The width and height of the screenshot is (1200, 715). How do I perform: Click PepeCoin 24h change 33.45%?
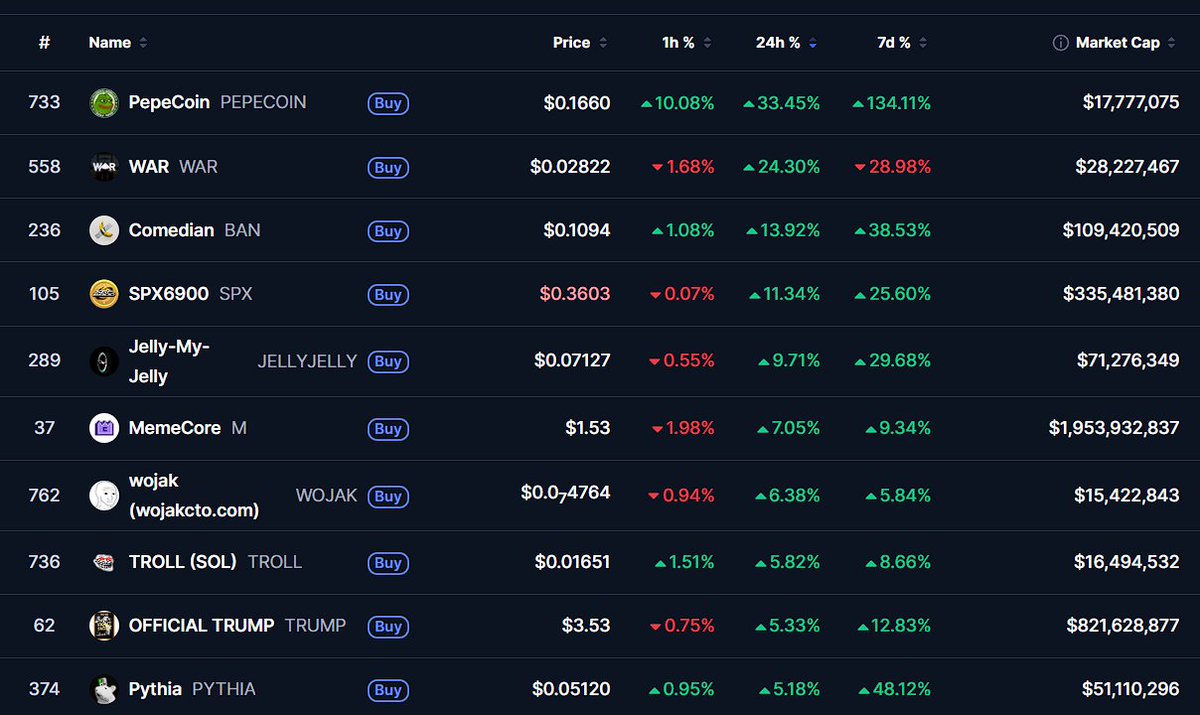(782, 102)
